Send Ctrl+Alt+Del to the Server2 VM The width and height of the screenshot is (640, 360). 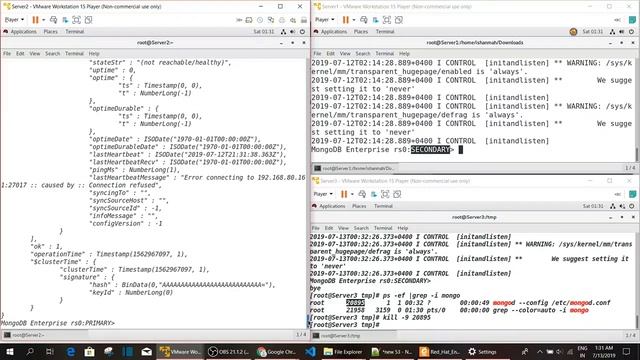pyautogui.click(x=53, y=20)
